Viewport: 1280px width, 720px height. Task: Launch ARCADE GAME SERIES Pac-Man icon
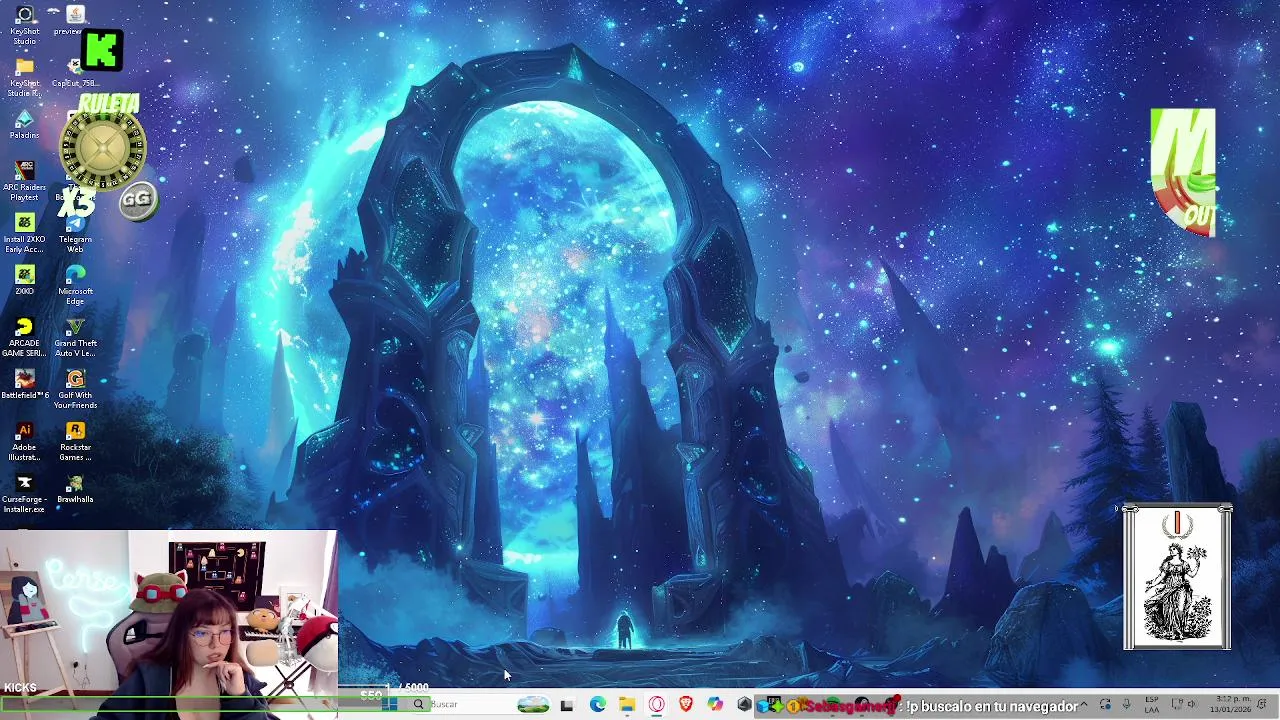pos(25,337)
